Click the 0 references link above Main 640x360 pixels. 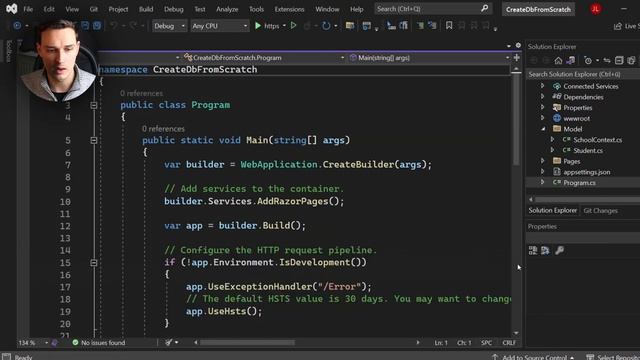(163, 129)
